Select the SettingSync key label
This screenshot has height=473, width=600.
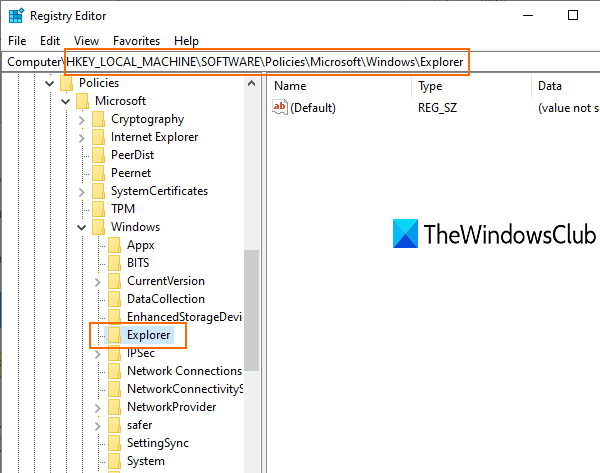pyautogui.click(x=158, y=443)
